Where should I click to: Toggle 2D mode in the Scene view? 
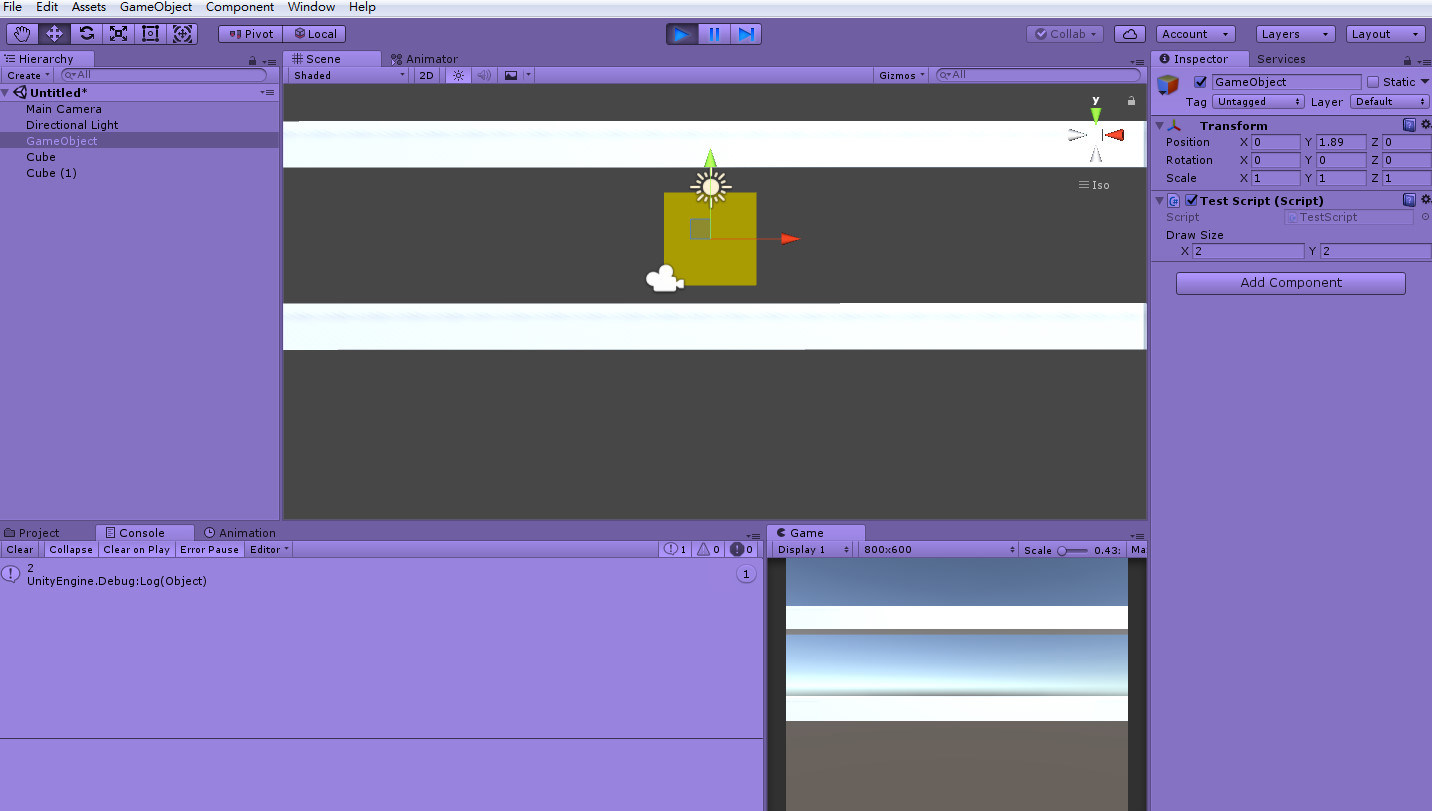coord(426,74)
